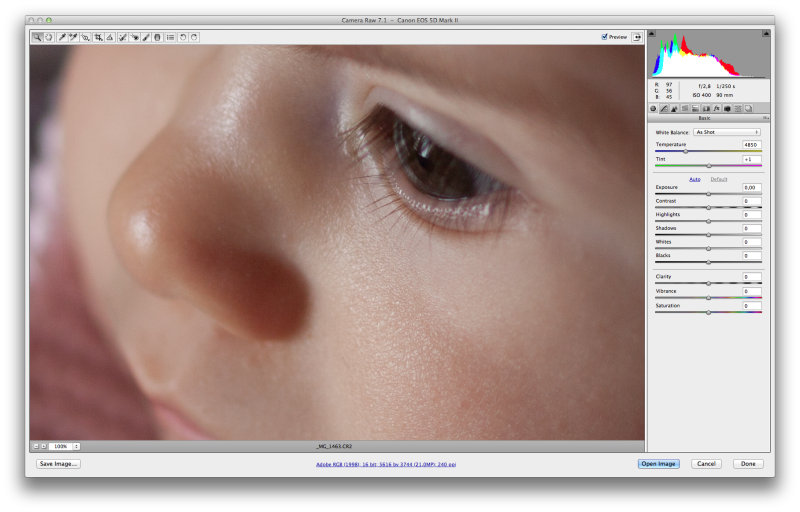This screenshot has width=800, height=512.
Task: Focus the Temperature value field 4850
Action: 752,145
